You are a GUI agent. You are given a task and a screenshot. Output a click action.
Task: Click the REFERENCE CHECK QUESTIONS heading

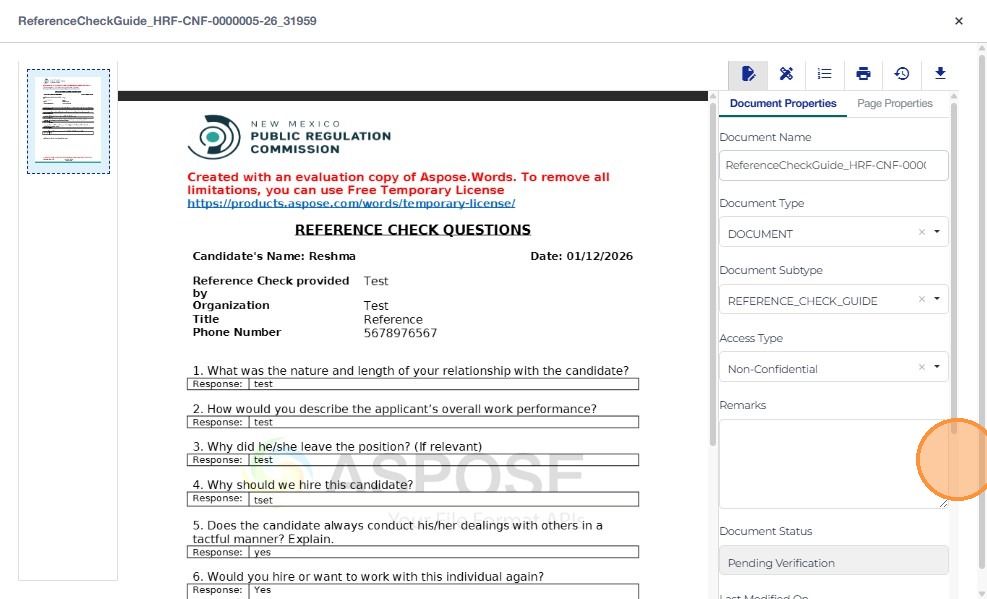point(413,230)
